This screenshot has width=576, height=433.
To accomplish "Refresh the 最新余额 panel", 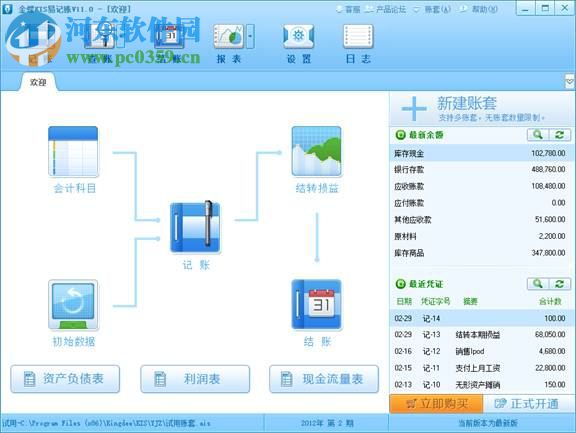I will tap(559, 135).
